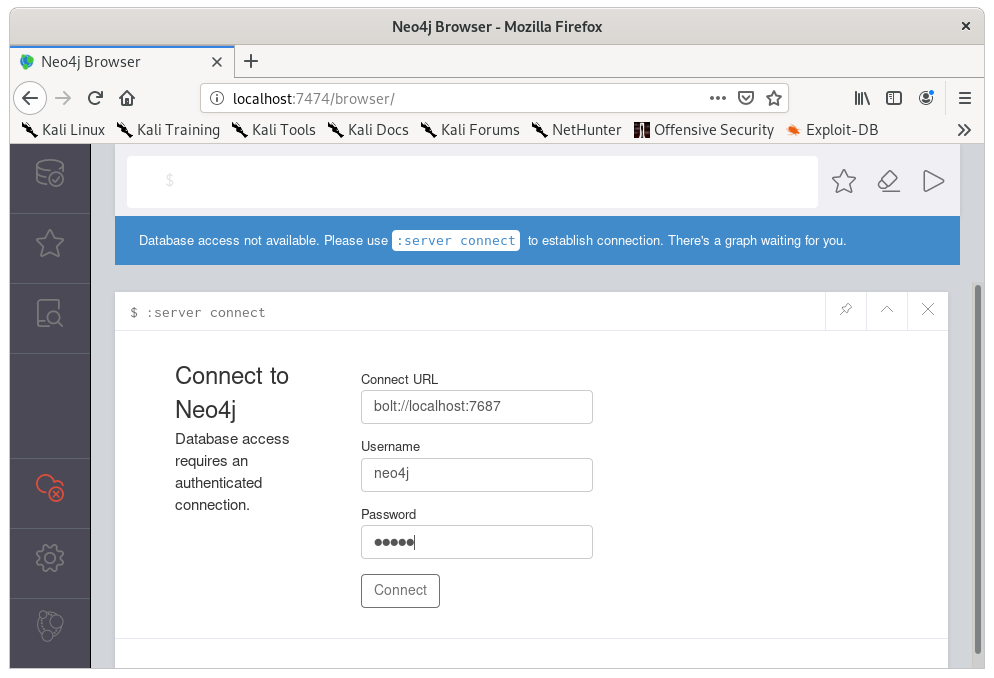Click the :server connect command link
This screenshot has height=678, width=994.
tap(456, 241)
